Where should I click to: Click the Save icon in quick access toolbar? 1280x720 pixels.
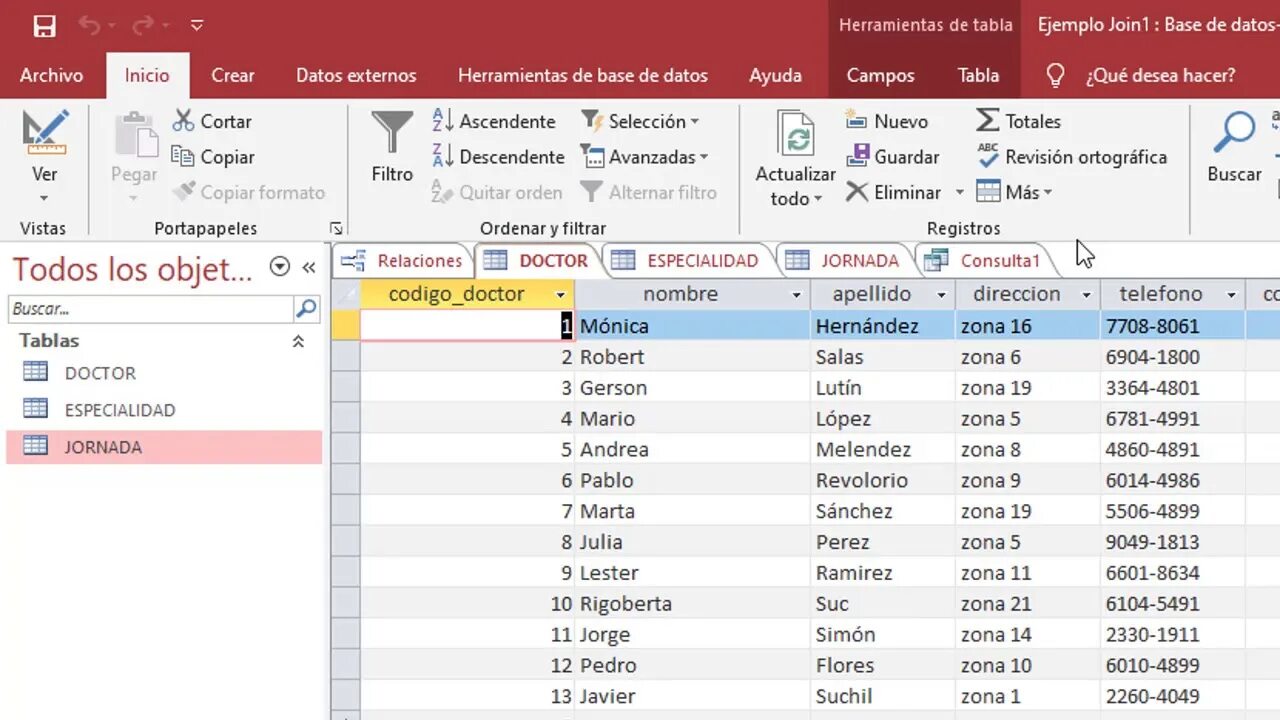(44, 26)
